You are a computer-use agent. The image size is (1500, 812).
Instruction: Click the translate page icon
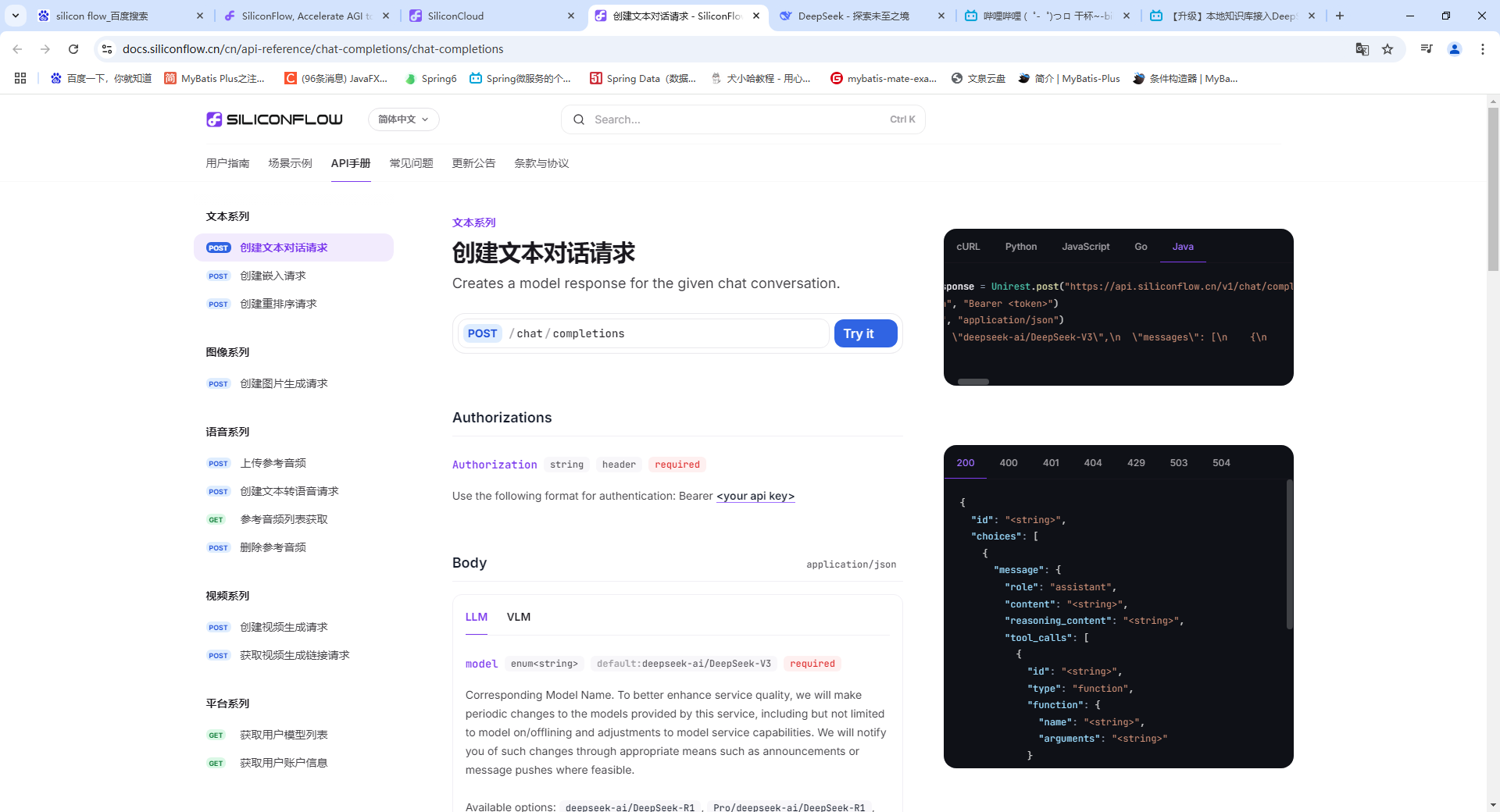(x=1362, y=49)
